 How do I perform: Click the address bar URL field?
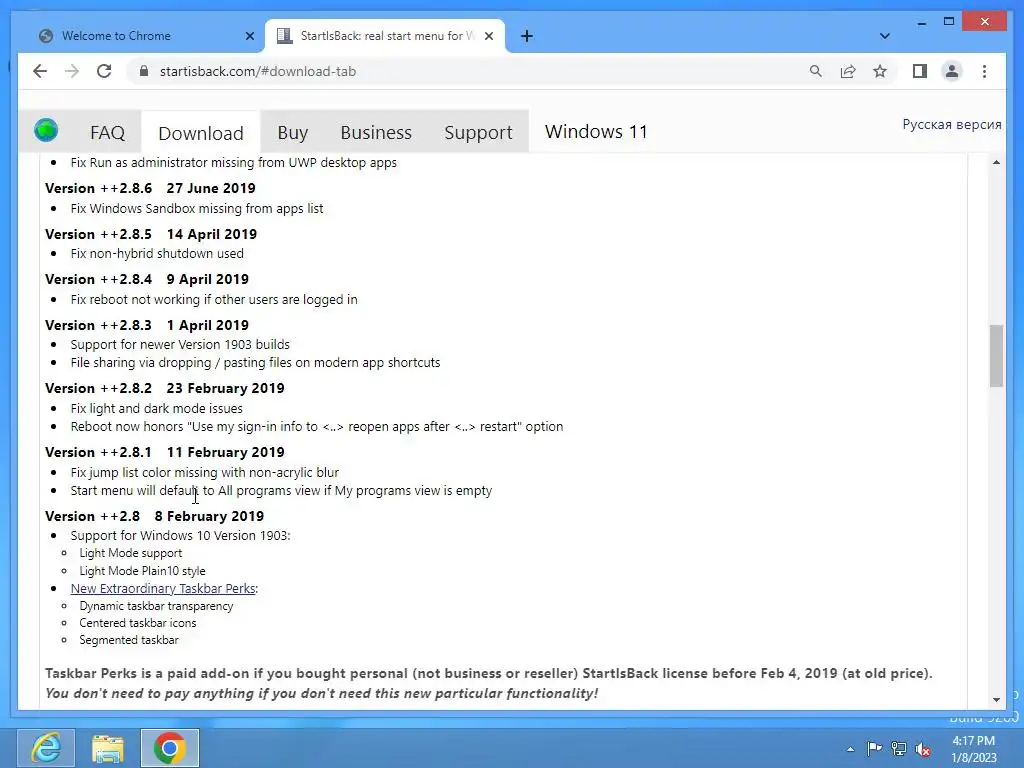[x=470, y=71]
